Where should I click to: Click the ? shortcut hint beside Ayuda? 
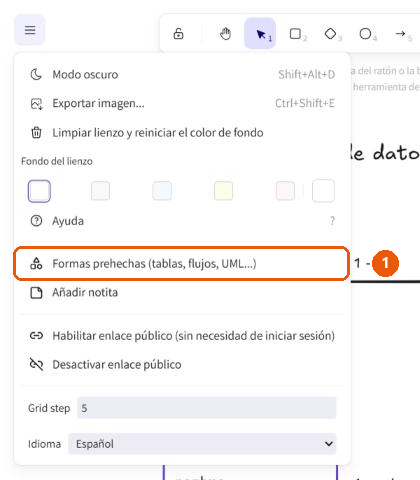coord(332,221)
